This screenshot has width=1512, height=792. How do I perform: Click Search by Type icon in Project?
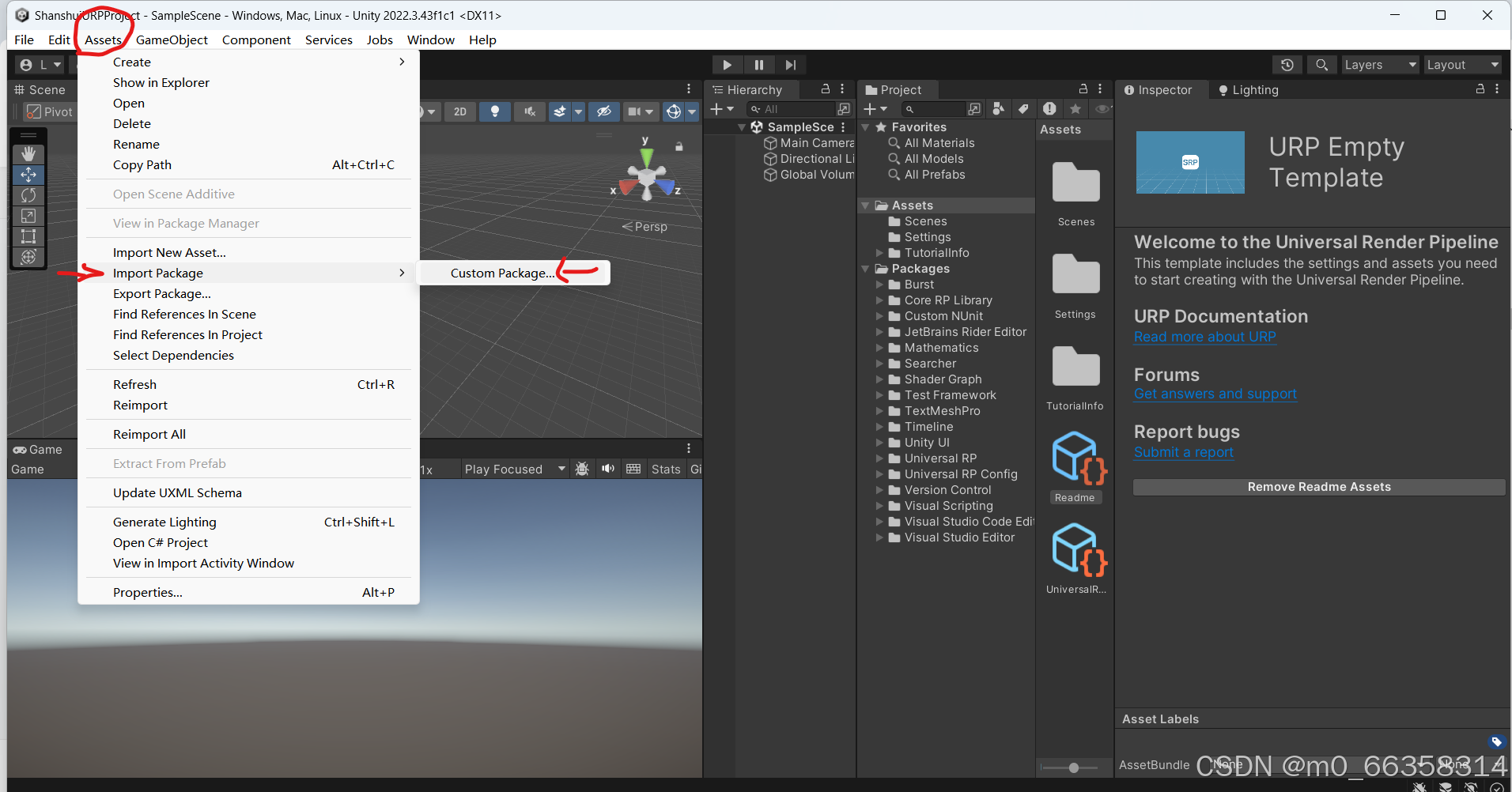tap(999, 109)
